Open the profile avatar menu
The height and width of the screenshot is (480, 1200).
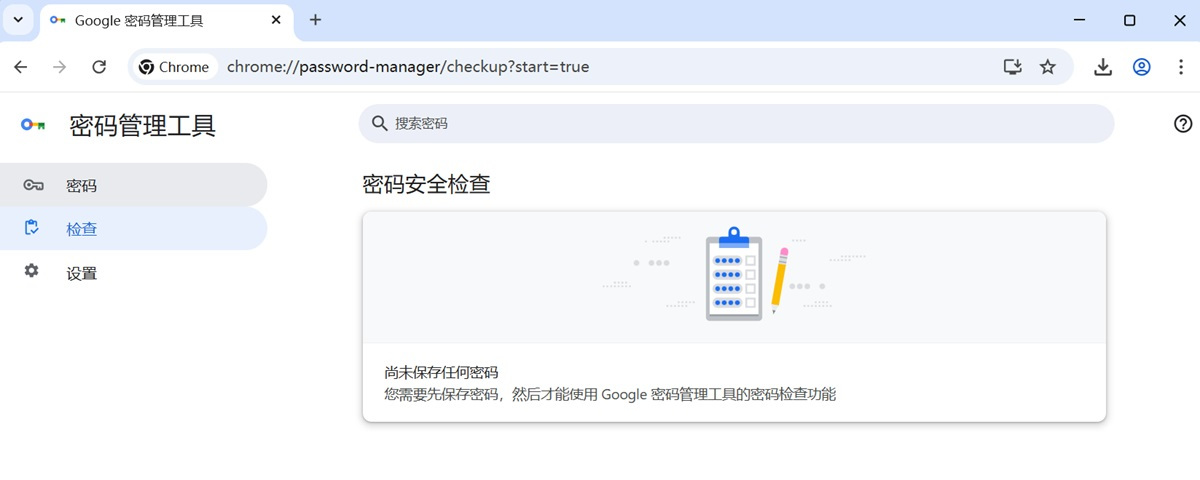click(1141, 67)
